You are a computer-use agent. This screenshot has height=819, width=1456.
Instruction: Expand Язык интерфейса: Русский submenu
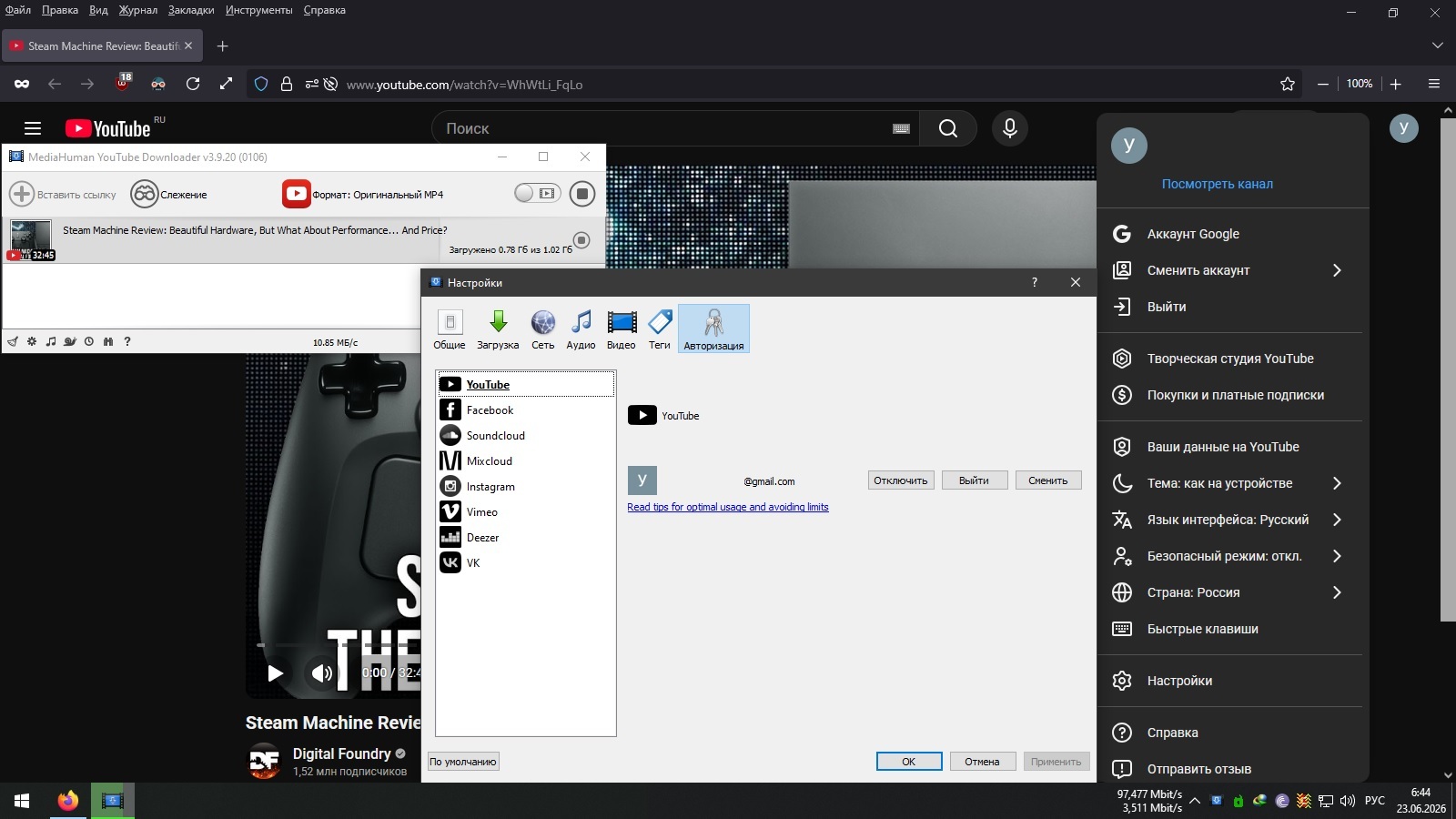tap(1337, 520)
